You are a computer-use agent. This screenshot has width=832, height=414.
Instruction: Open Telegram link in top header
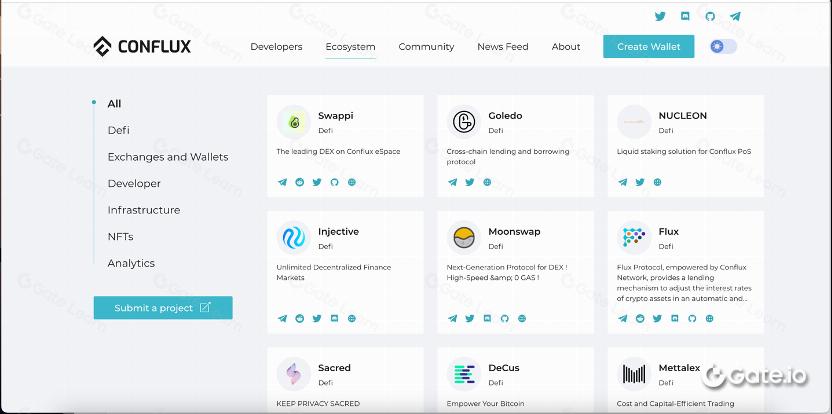click(735, 16)
